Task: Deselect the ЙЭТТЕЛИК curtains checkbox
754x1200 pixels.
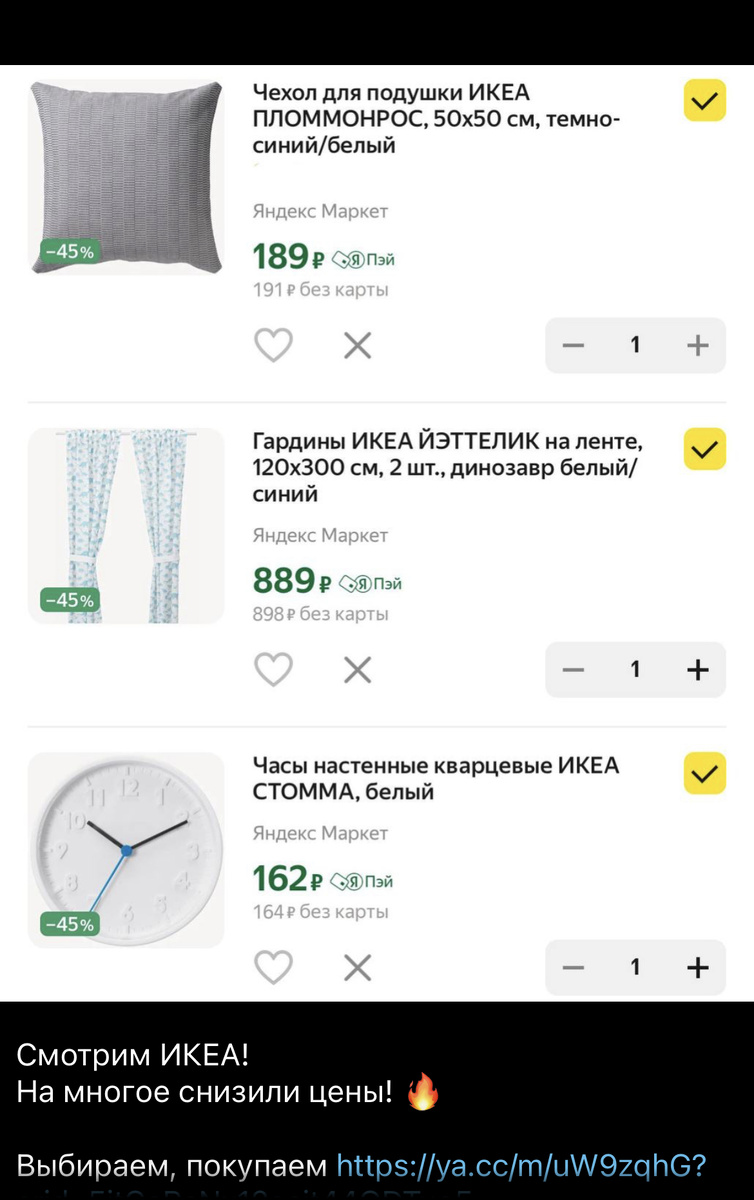Action: (704, 449)
